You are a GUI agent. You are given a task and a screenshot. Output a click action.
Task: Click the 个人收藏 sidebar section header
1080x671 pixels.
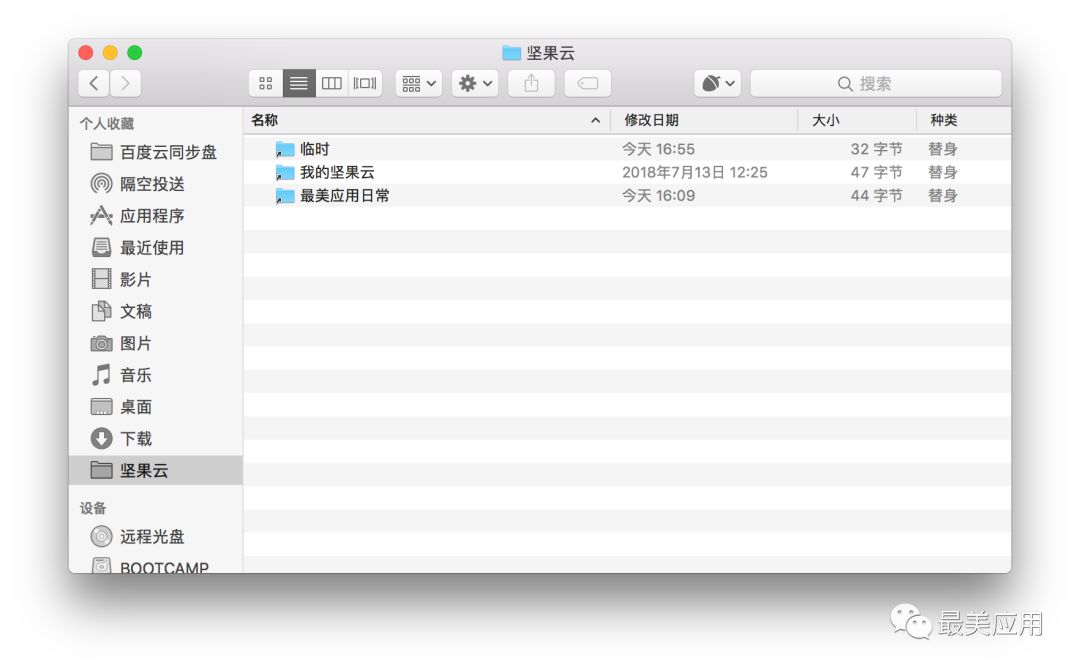[107, 123]
